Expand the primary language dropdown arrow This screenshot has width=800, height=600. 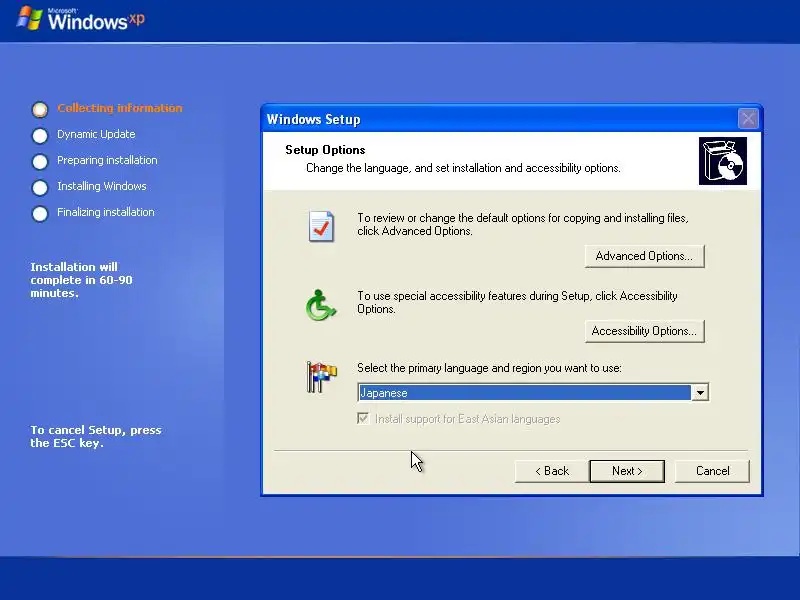coord(700,392)
